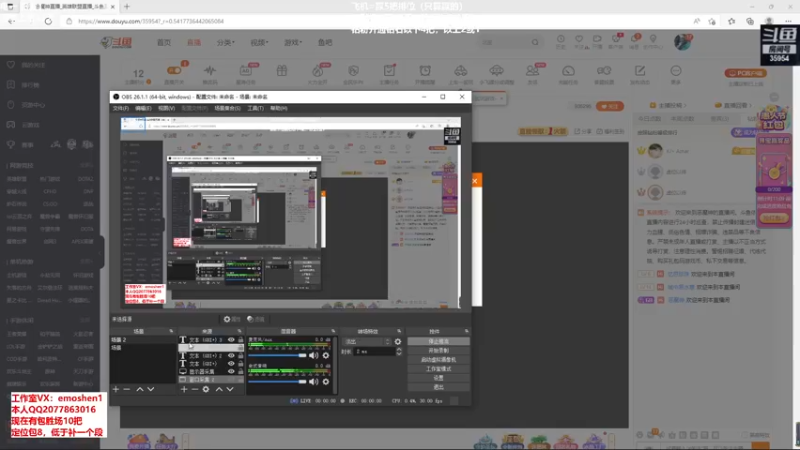
Task: Move the selected source down
Action: click(x=230, y=389)
